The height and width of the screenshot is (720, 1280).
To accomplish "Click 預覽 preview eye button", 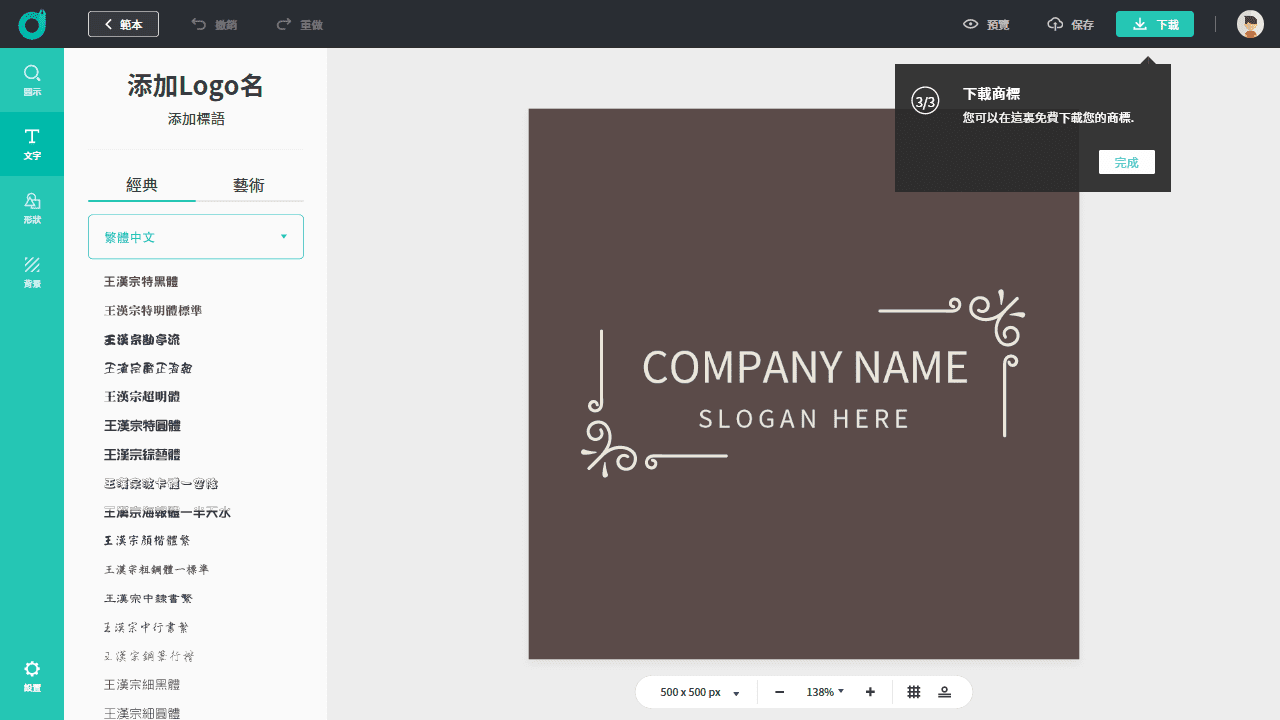I will (986, 24).
